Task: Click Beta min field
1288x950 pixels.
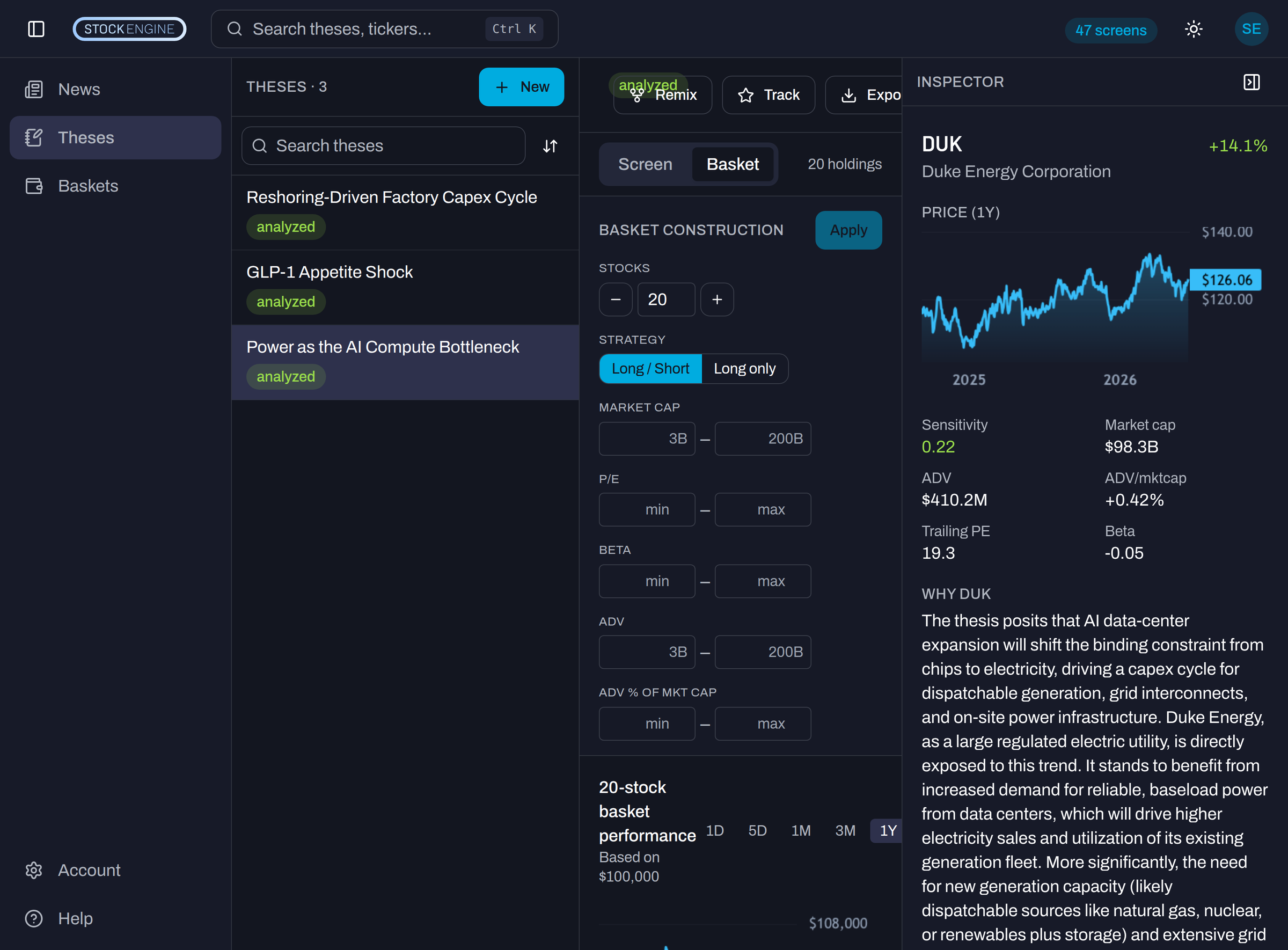Action: point(647,581)
